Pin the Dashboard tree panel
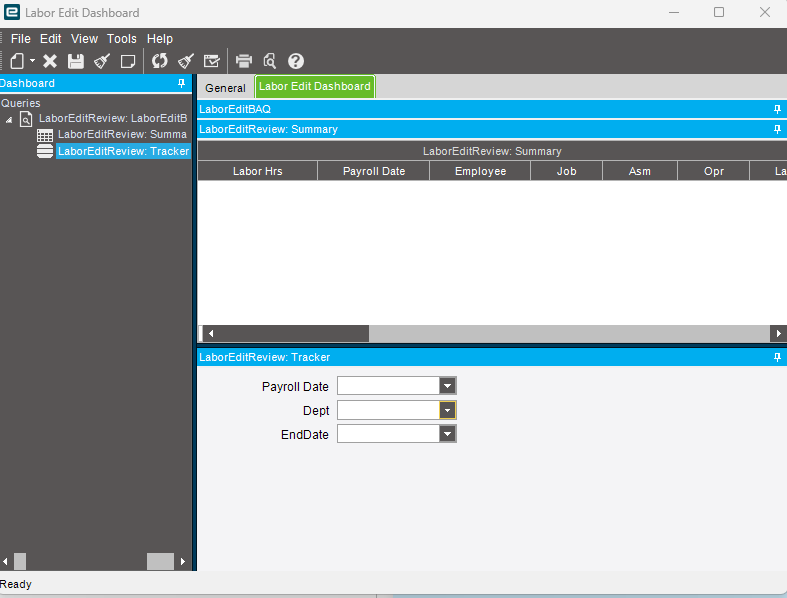This screenshot has width=787, height=598. point(182,83)
